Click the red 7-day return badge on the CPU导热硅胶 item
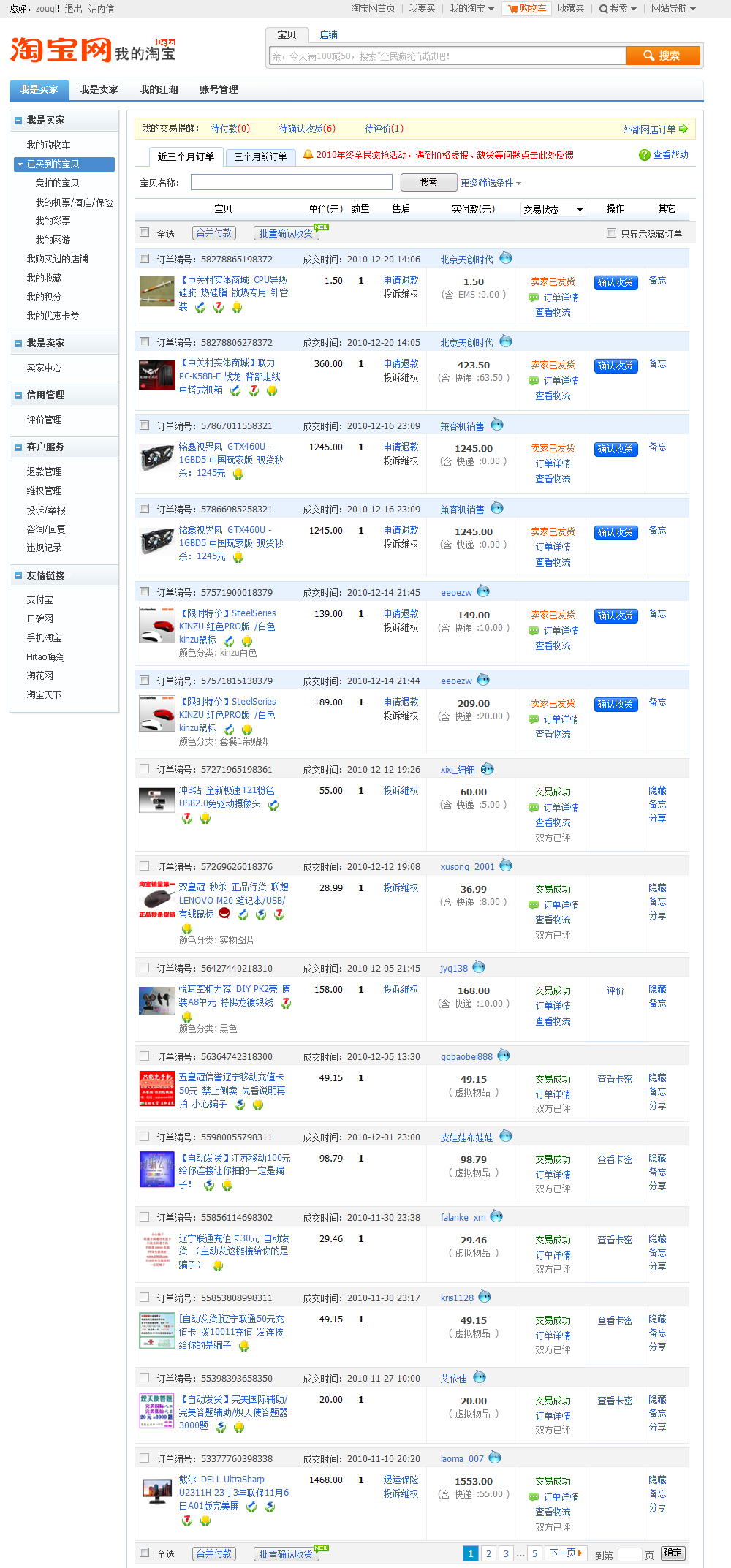 [219, 308]
